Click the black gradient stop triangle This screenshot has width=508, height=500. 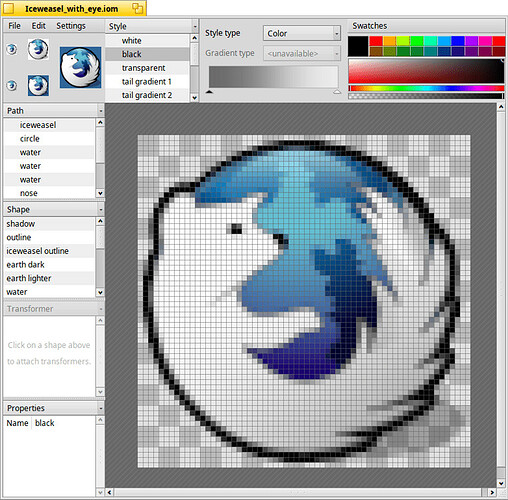pyautogui.click(x=209, y=92)
